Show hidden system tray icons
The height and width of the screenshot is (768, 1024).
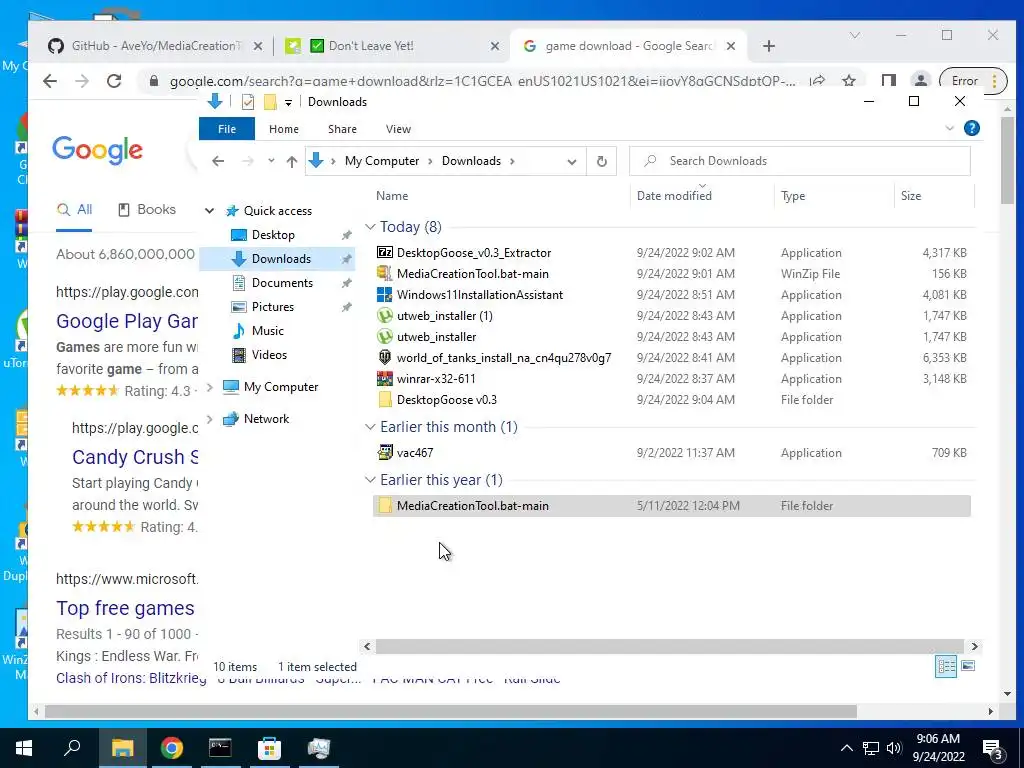[846, 748]
